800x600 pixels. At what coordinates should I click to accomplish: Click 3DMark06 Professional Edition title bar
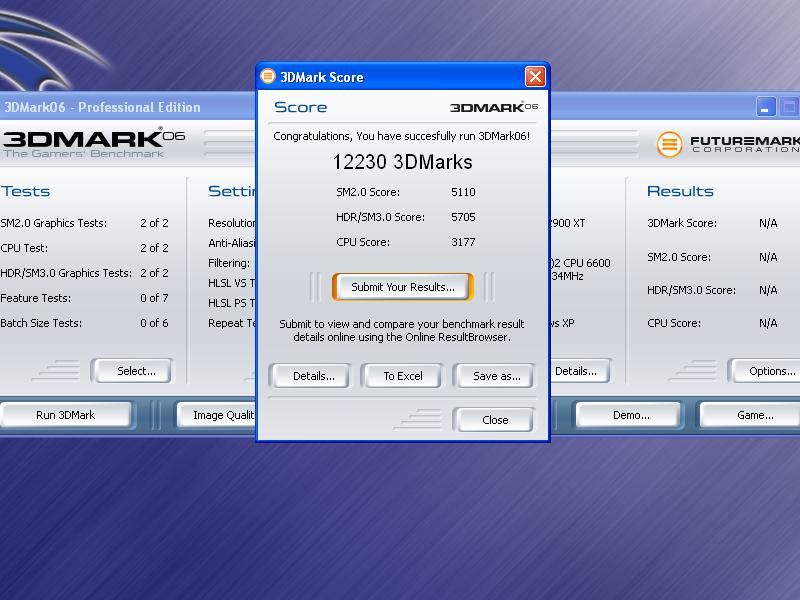point(128,107)
